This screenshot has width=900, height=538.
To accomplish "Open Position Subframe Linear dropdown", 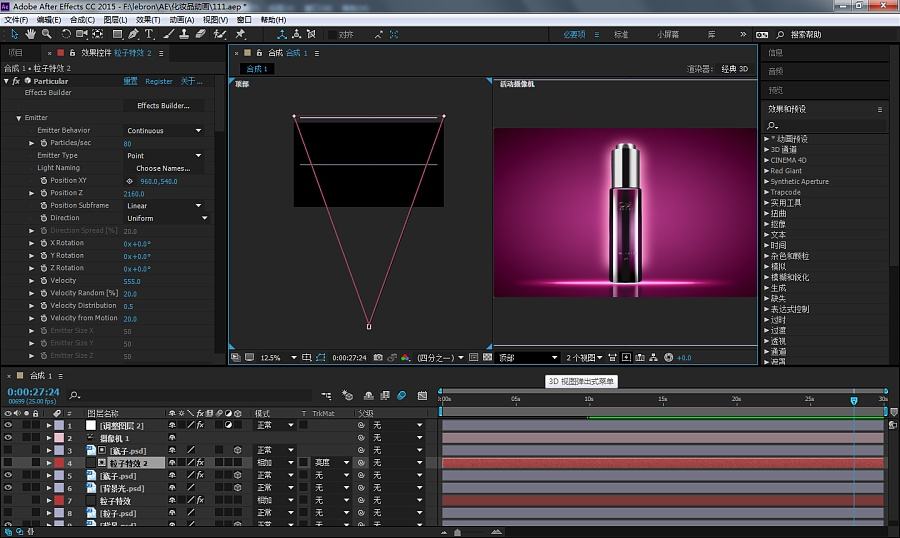I will 164,206.
